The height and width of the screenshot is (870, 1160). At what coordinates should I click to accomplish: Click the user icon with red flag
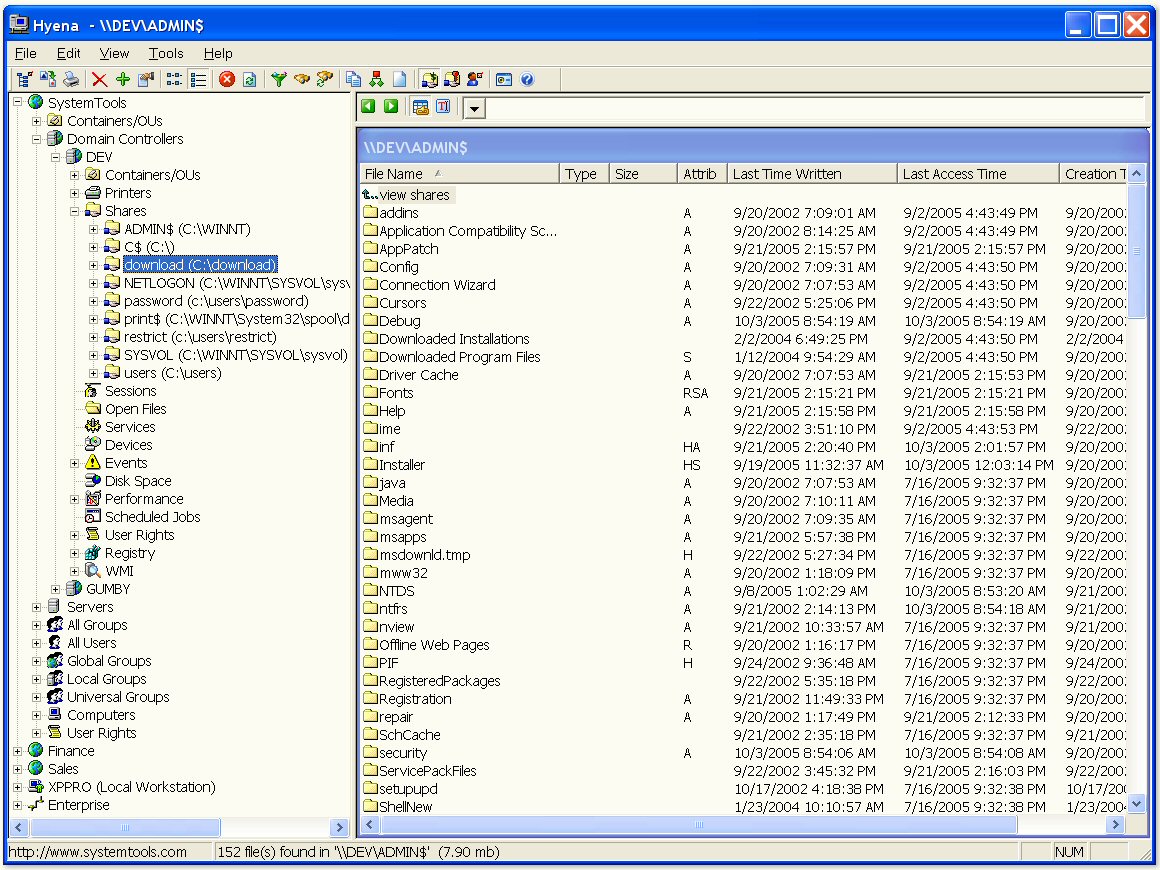click(475, 79)
